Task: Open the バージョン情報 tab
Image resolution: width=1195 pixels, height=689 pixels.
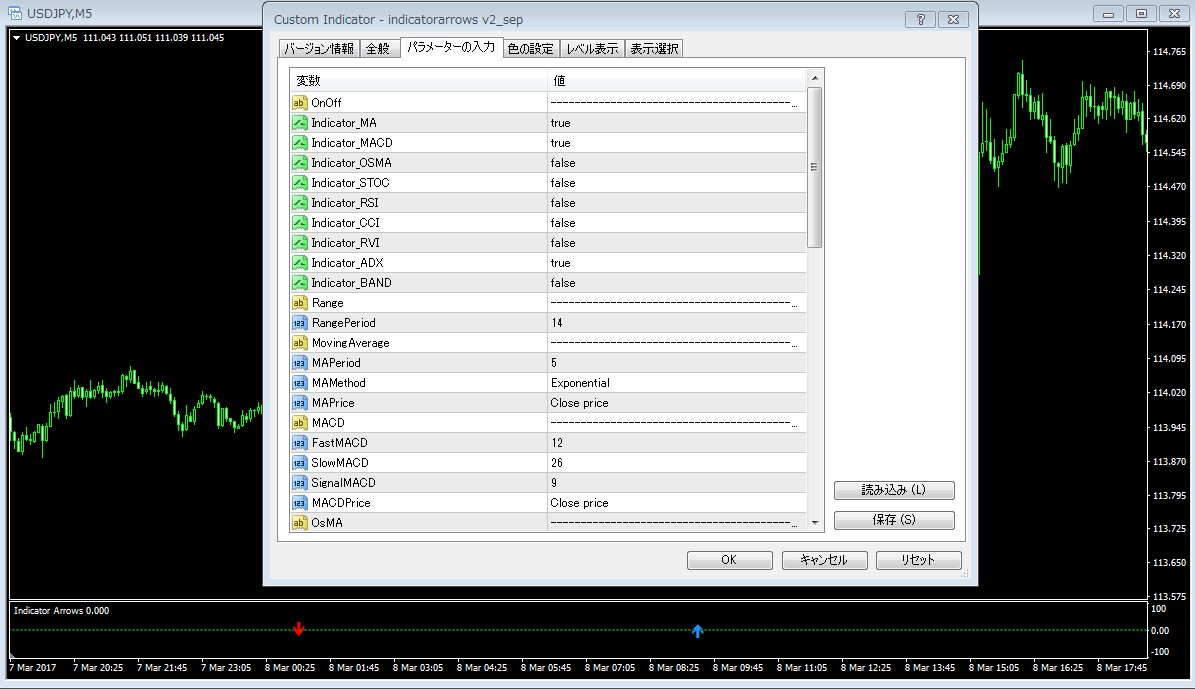Action: (319, 49)
